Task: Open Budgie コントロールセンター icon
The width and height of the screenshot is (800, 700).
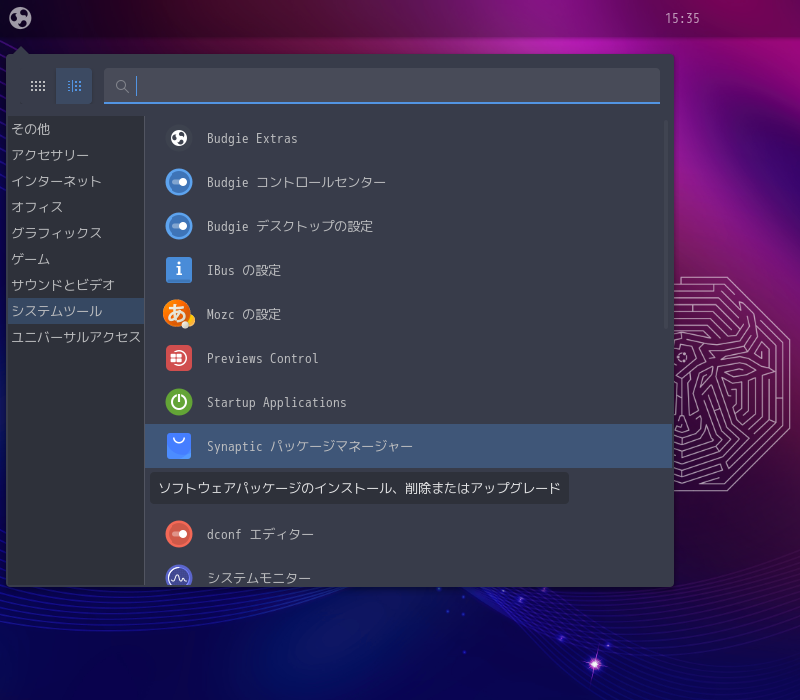Action: [x=179, y=182]
